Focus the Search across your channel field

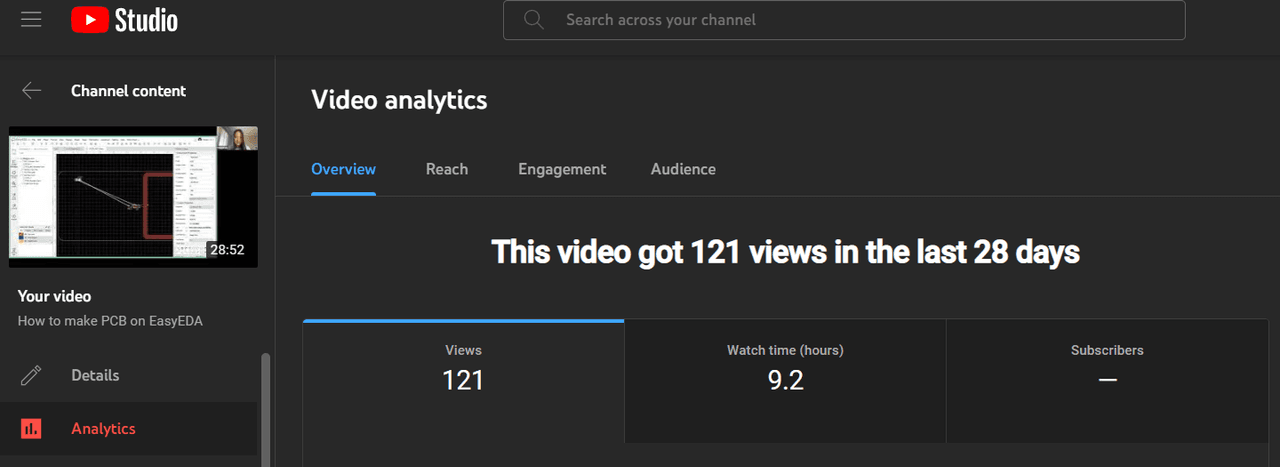[860, 20]
